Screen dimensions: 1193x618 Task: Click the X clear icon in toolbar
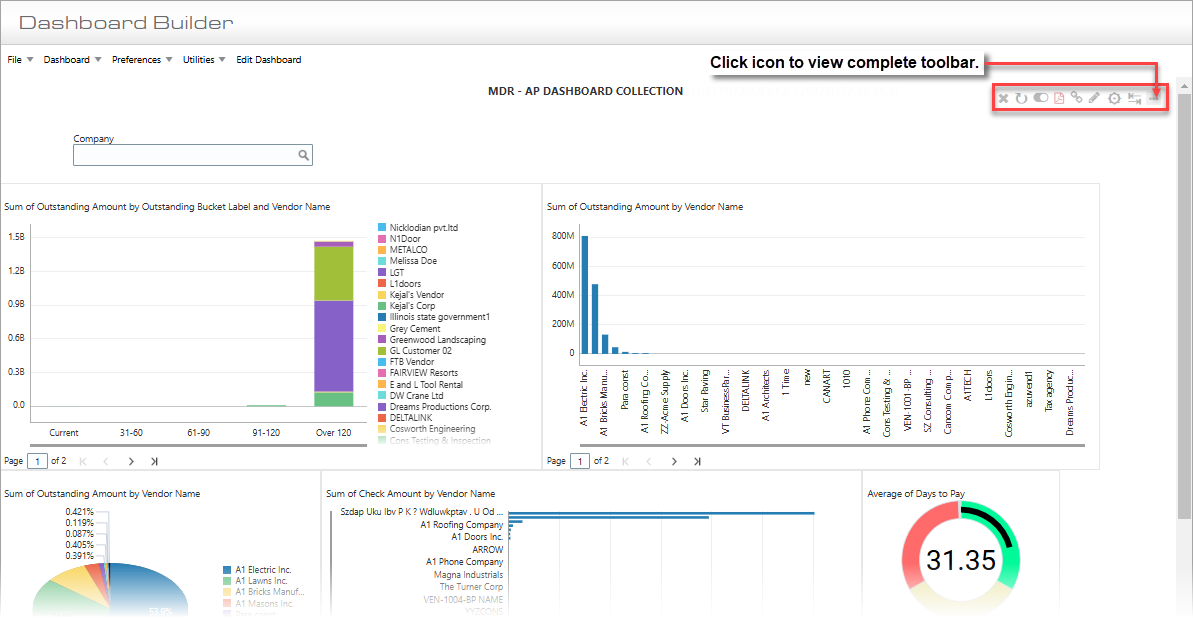click(1003, 98)
